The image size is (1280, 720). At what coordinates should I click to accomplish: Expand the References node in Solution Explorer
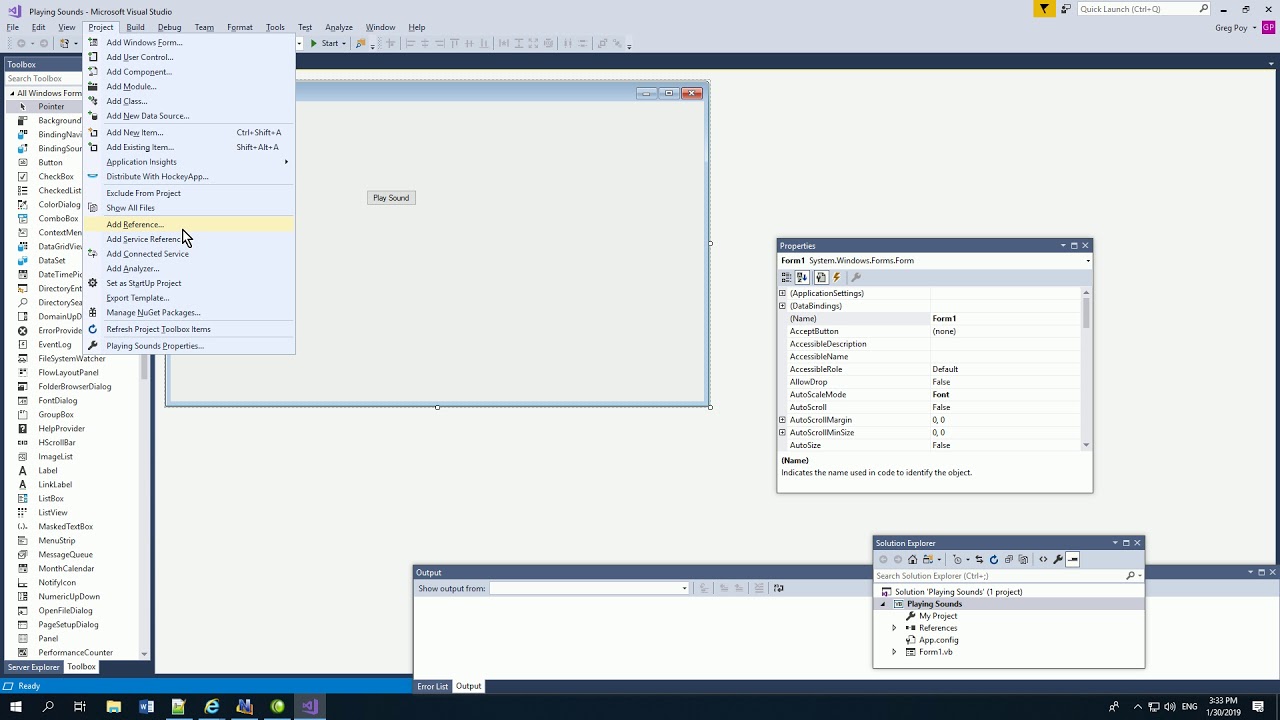[x=894, y=628]
